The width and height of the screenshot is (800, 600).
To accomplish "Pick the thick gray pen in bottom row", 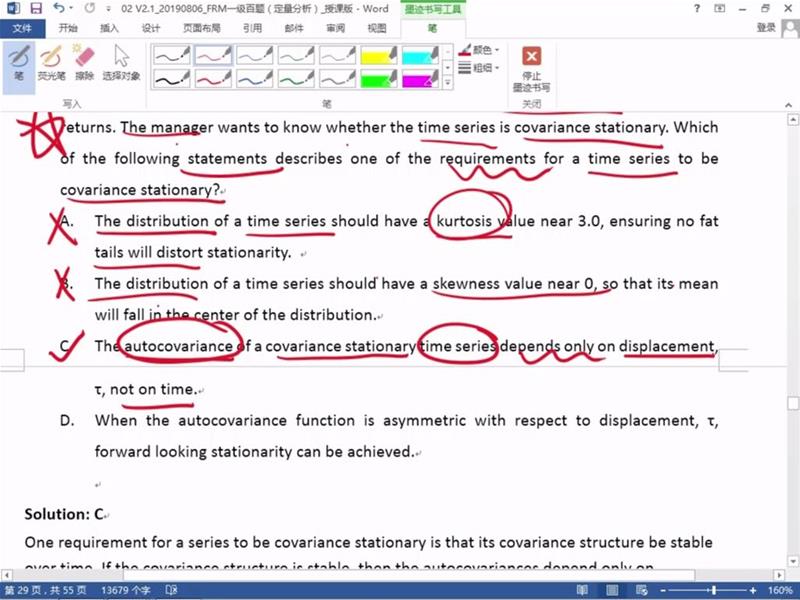I will (337, 78).
